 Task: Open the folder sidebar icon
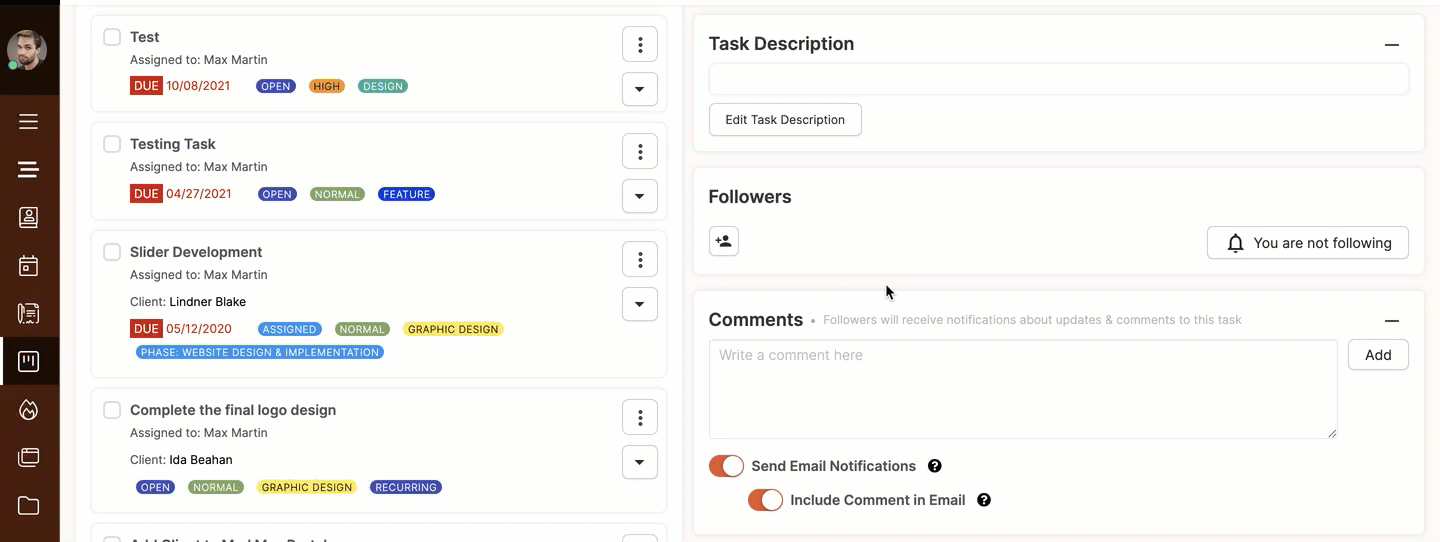pyautogui.click(x=28, y=505)
